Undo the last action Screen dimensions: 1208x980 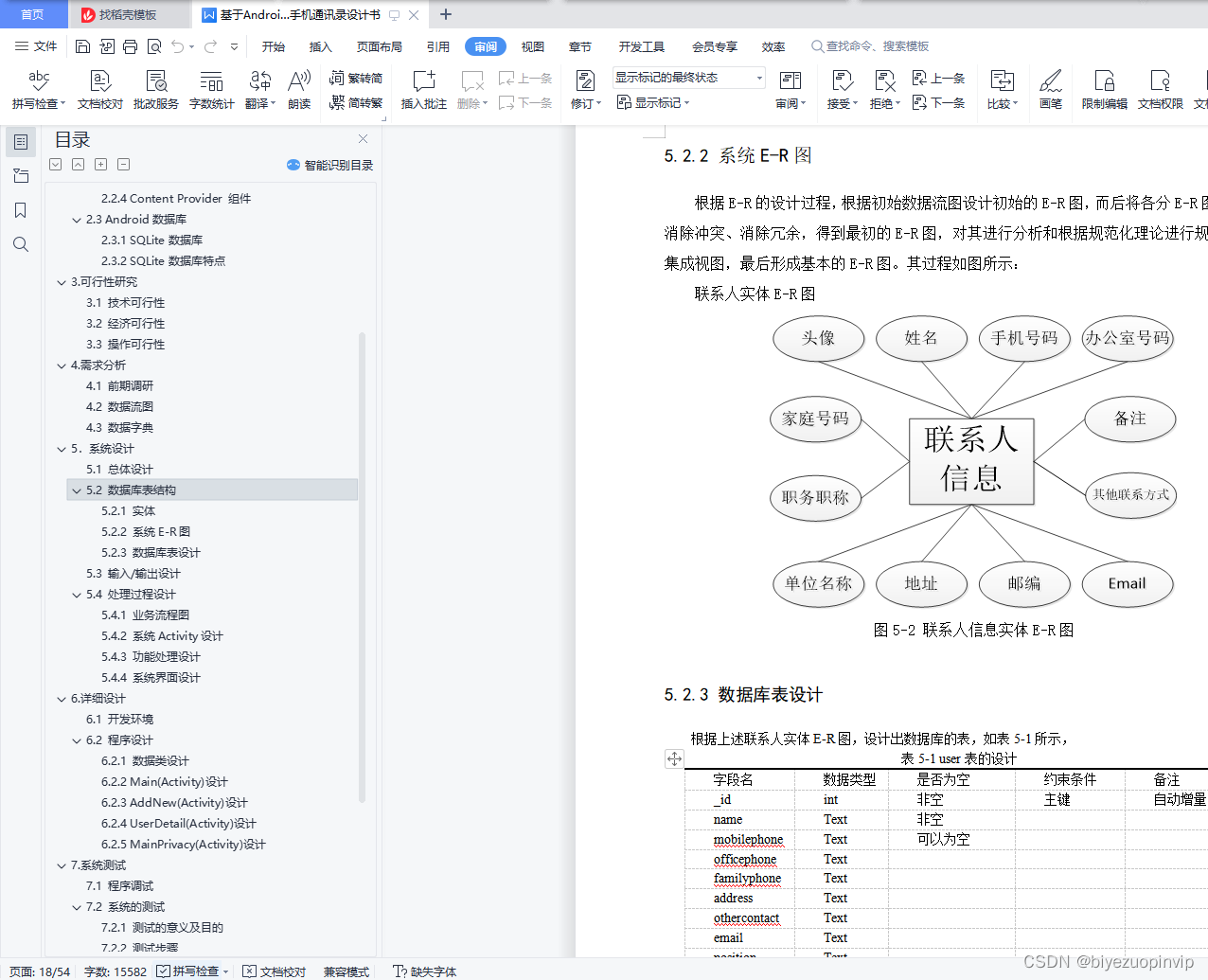[x=178, y=46]
